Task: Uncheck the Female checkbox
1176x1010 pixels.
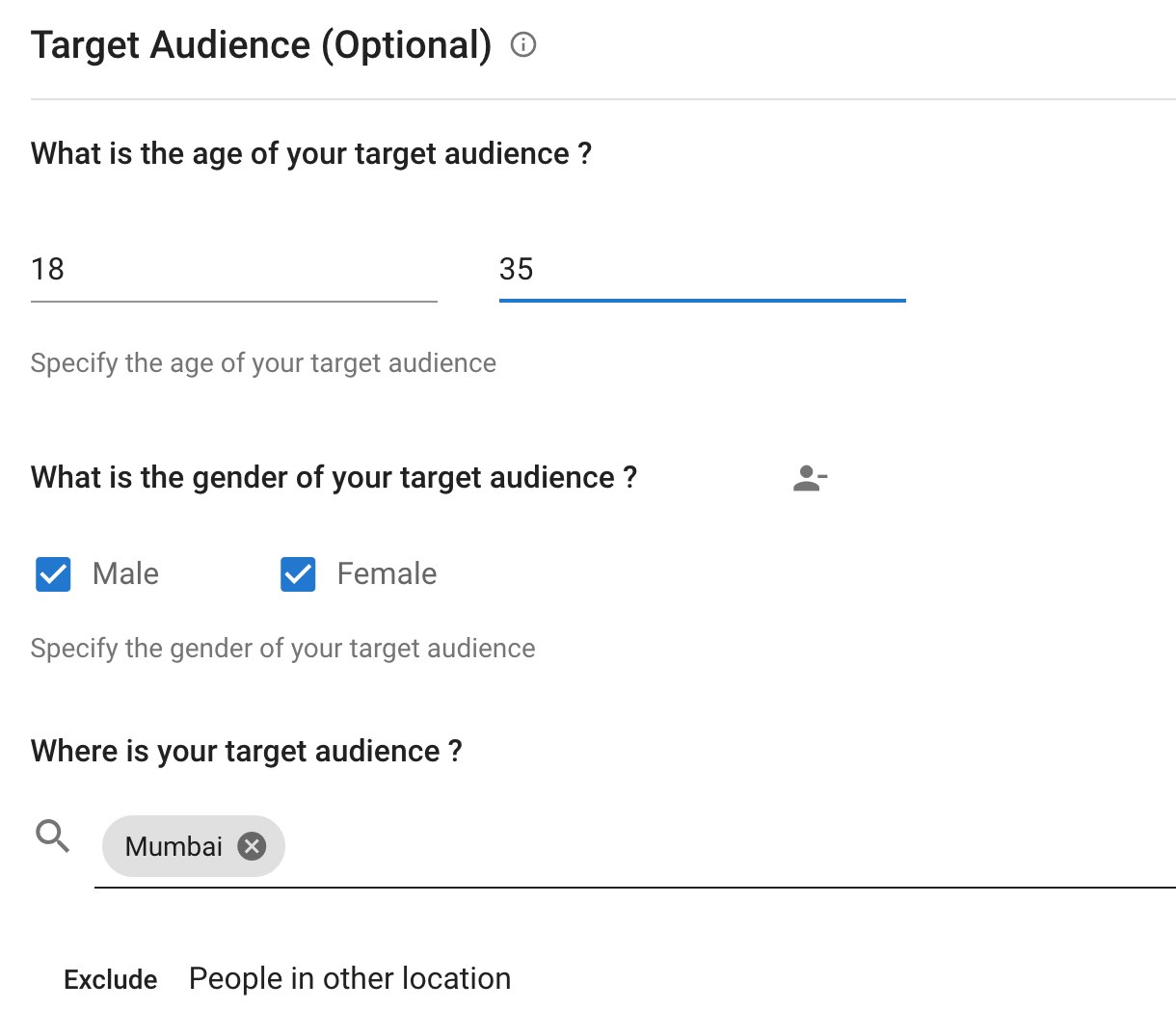Action: coord(297,573)
